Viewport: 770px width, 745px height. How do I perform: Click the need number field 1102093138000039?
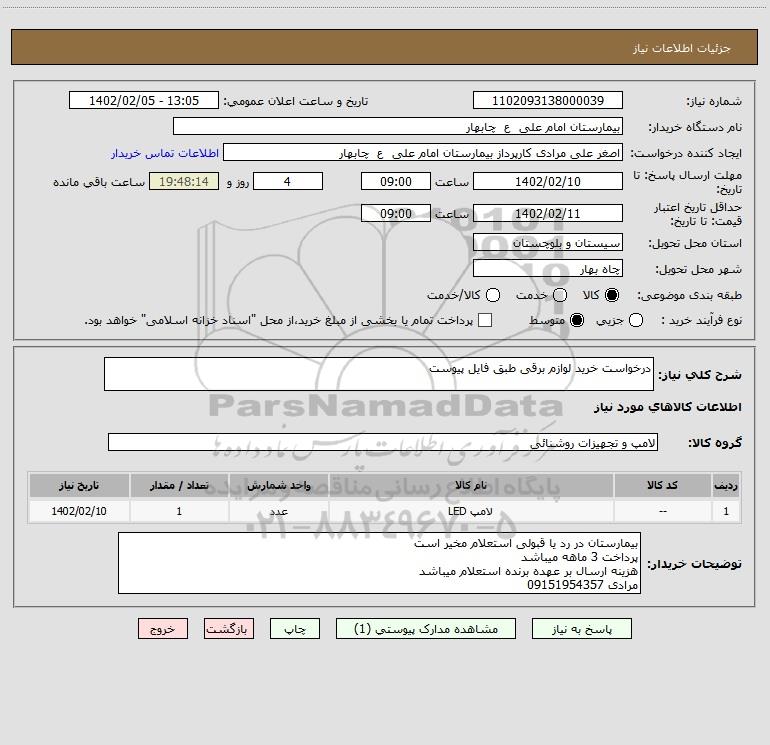pyautogui.click(x=548, y=100)
